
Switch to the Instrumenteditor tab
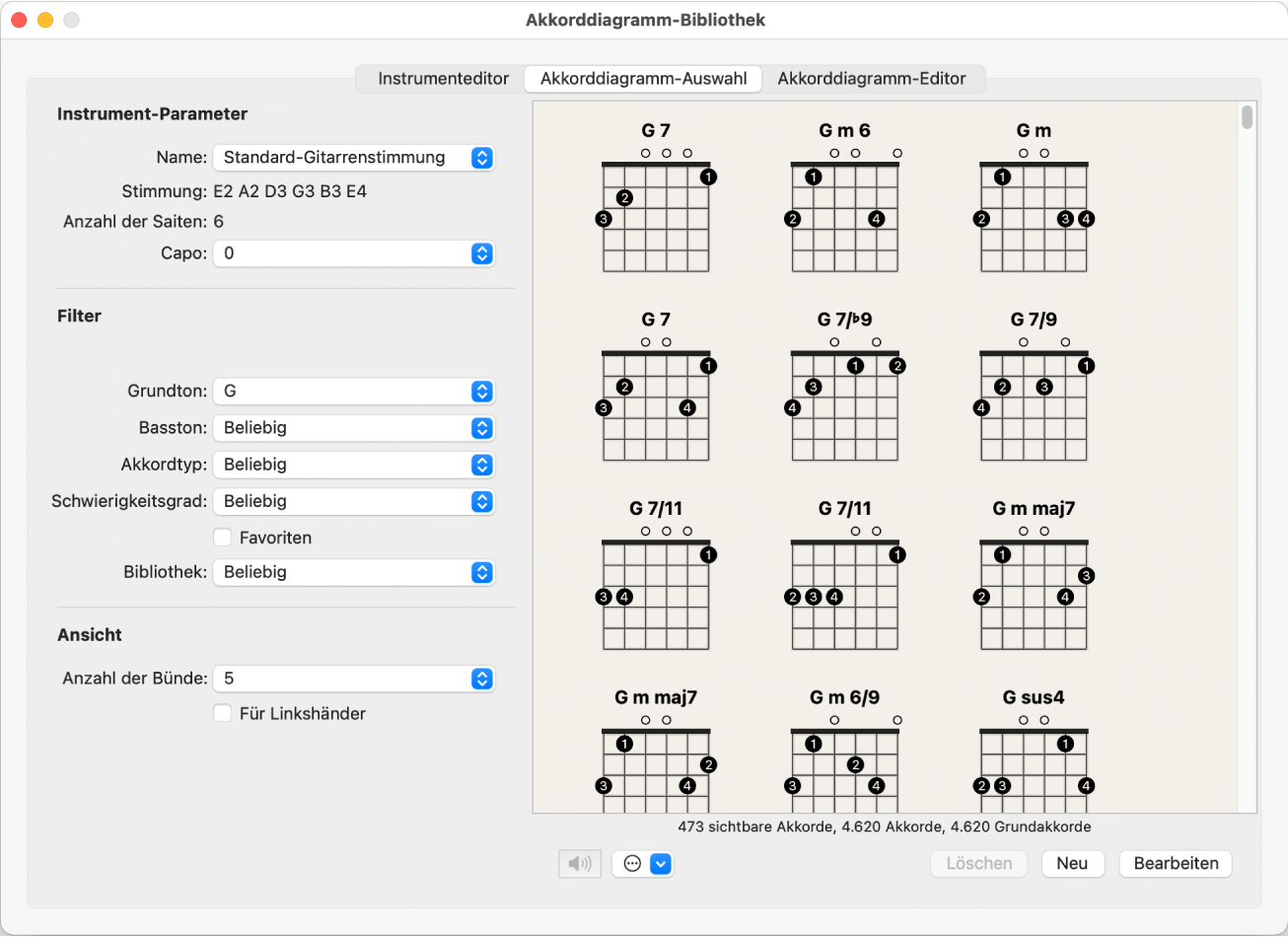click(443, 79)
